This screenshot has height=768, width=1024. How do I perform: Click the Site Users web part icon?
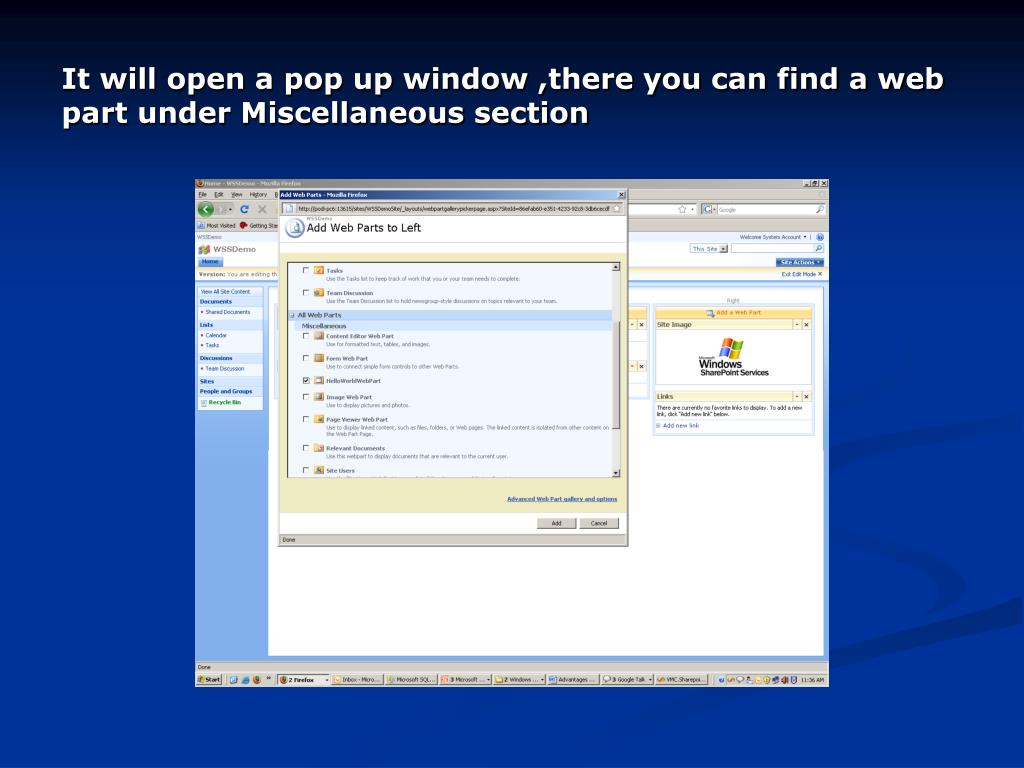(x=319, y=470)
